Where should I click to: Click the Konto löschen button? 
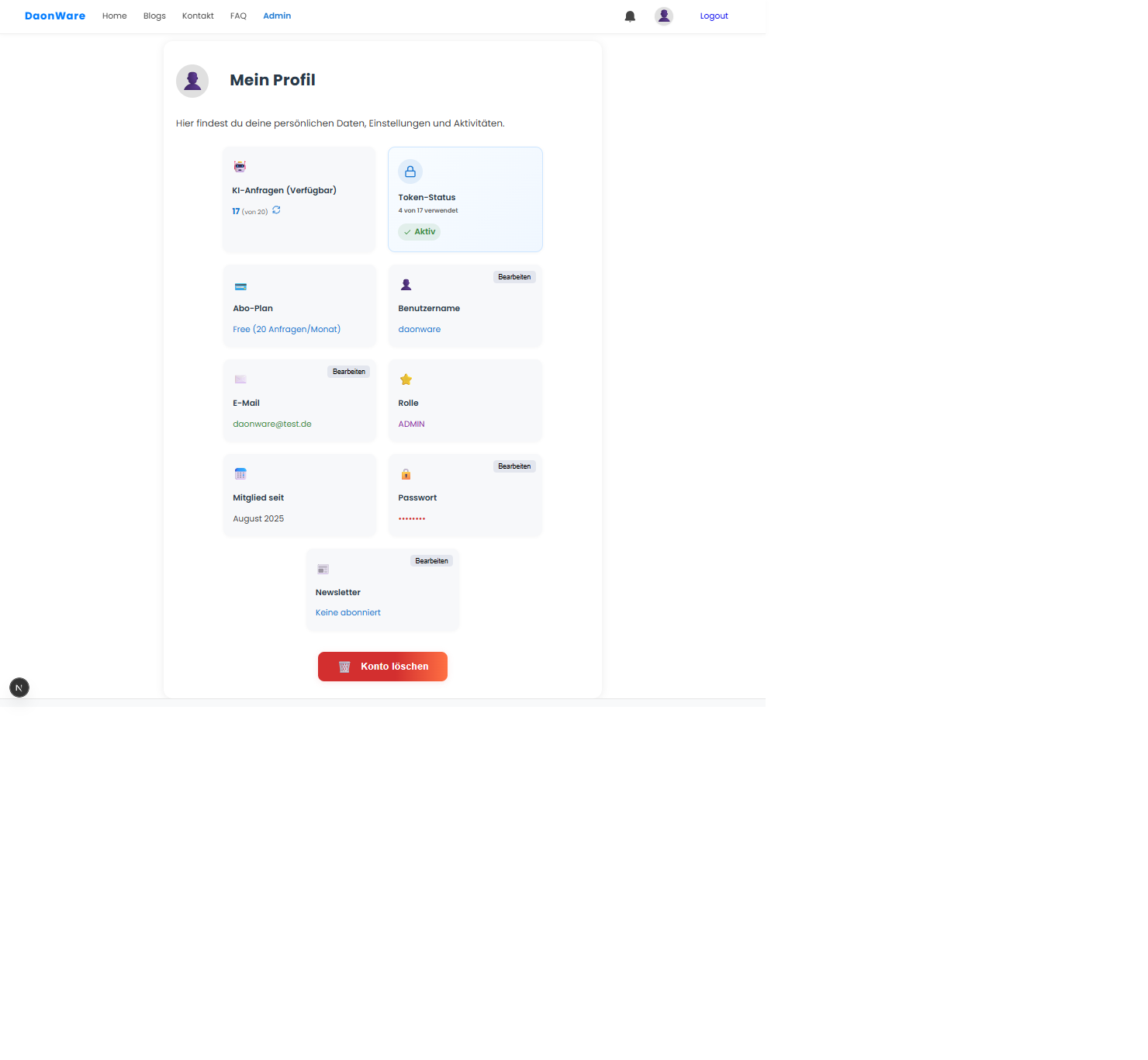[382, 667]
